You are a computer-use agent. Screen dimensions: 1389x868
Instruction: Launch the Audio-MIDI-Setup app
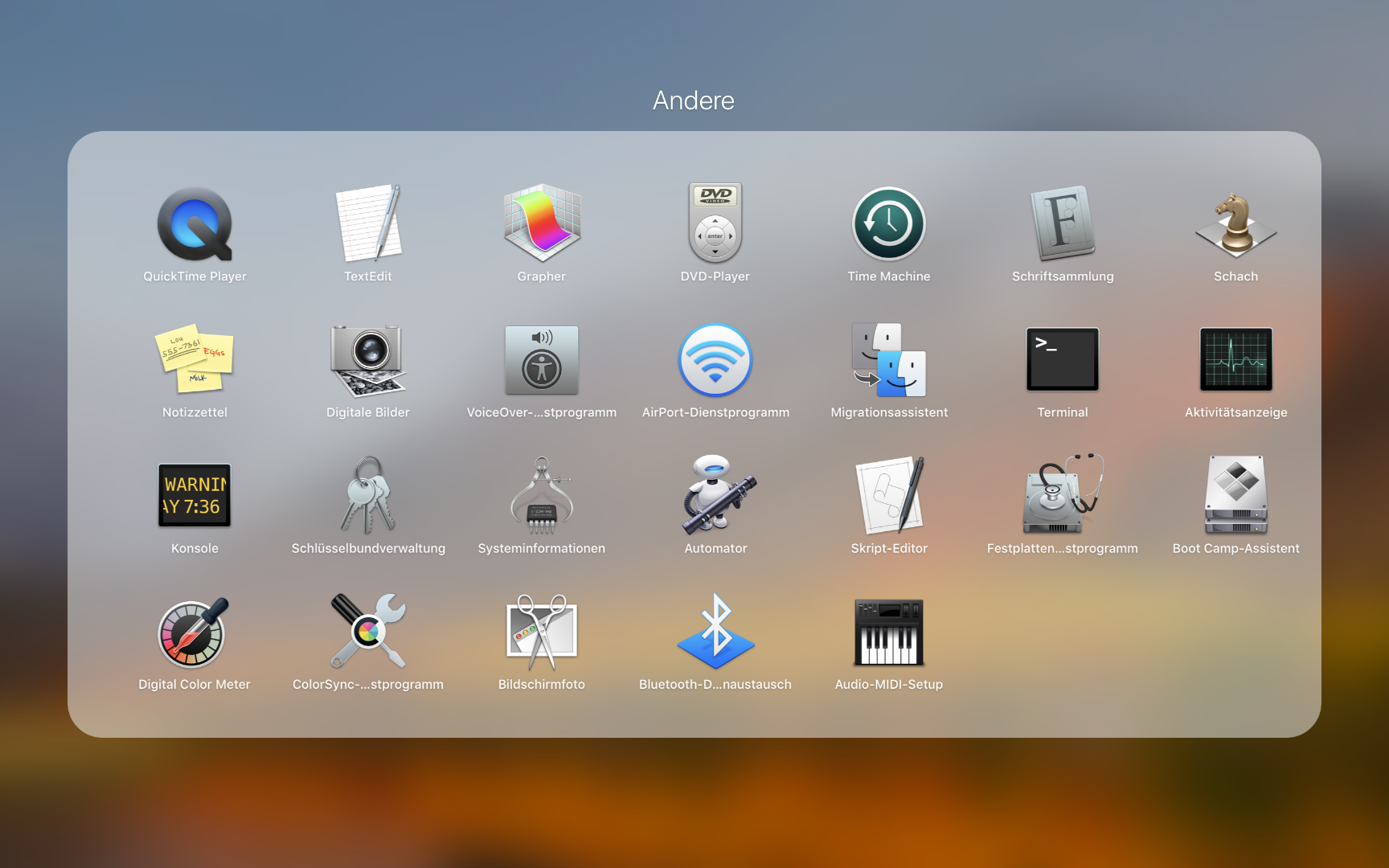click(889, 633)
